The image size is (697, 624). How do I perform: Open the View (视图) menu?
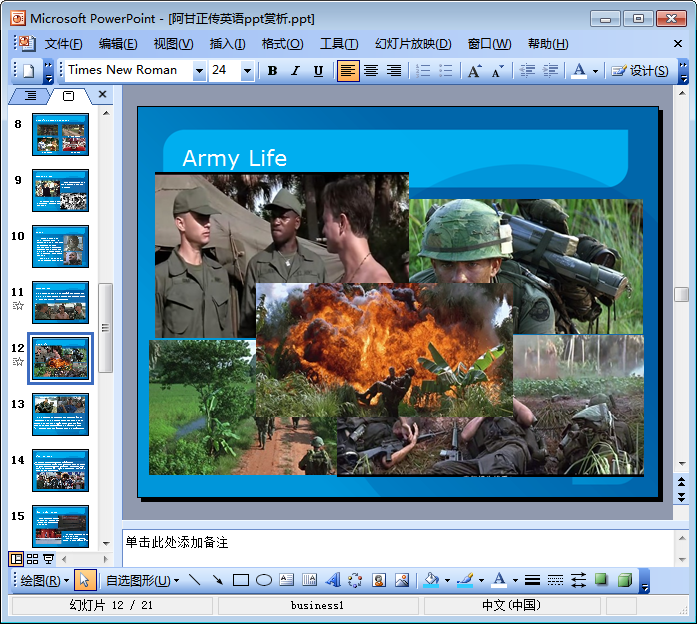click(x=173, y=44)
